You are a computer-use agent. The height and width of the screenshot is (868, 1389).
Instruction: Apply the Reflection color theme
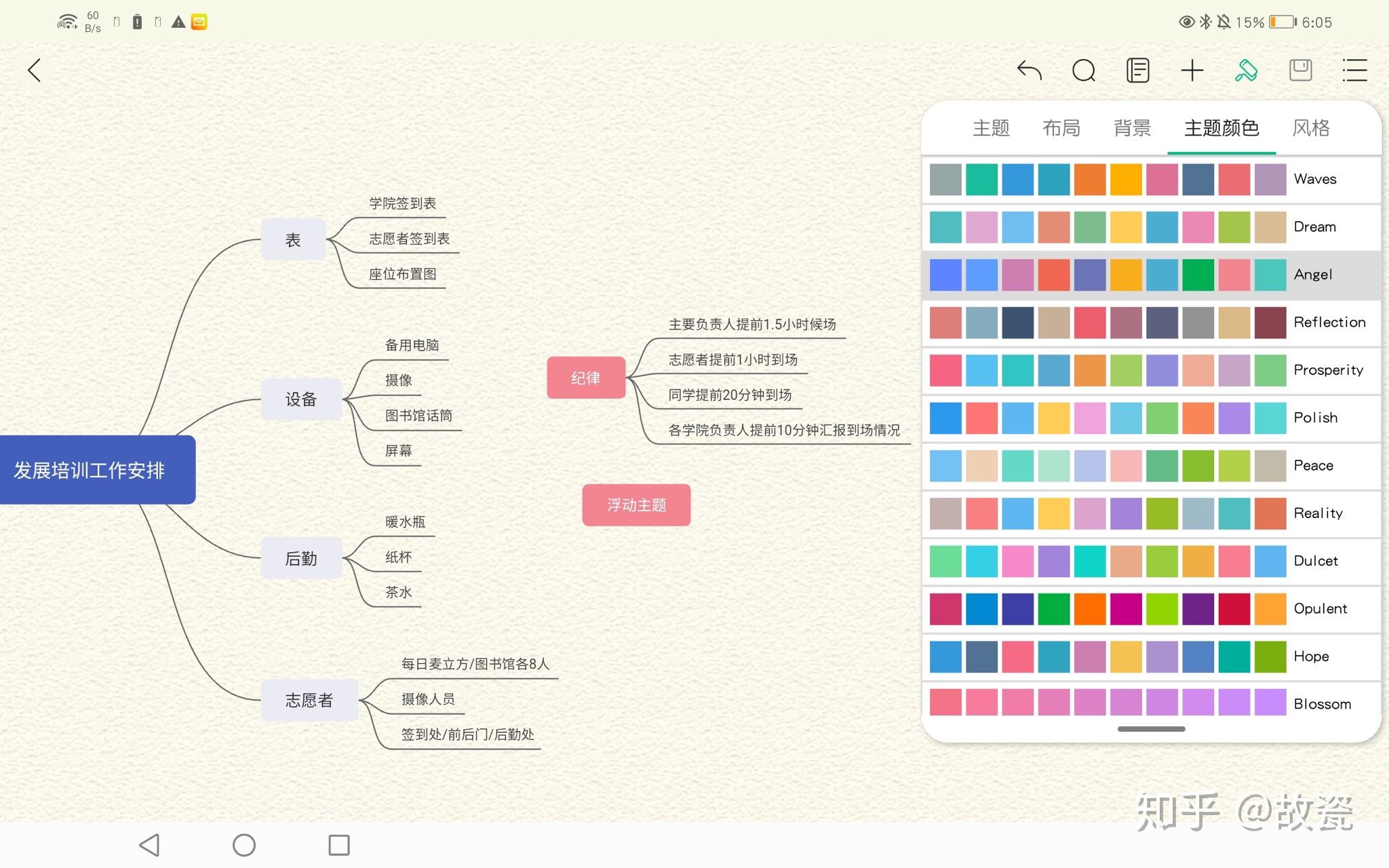[1152, 322]
